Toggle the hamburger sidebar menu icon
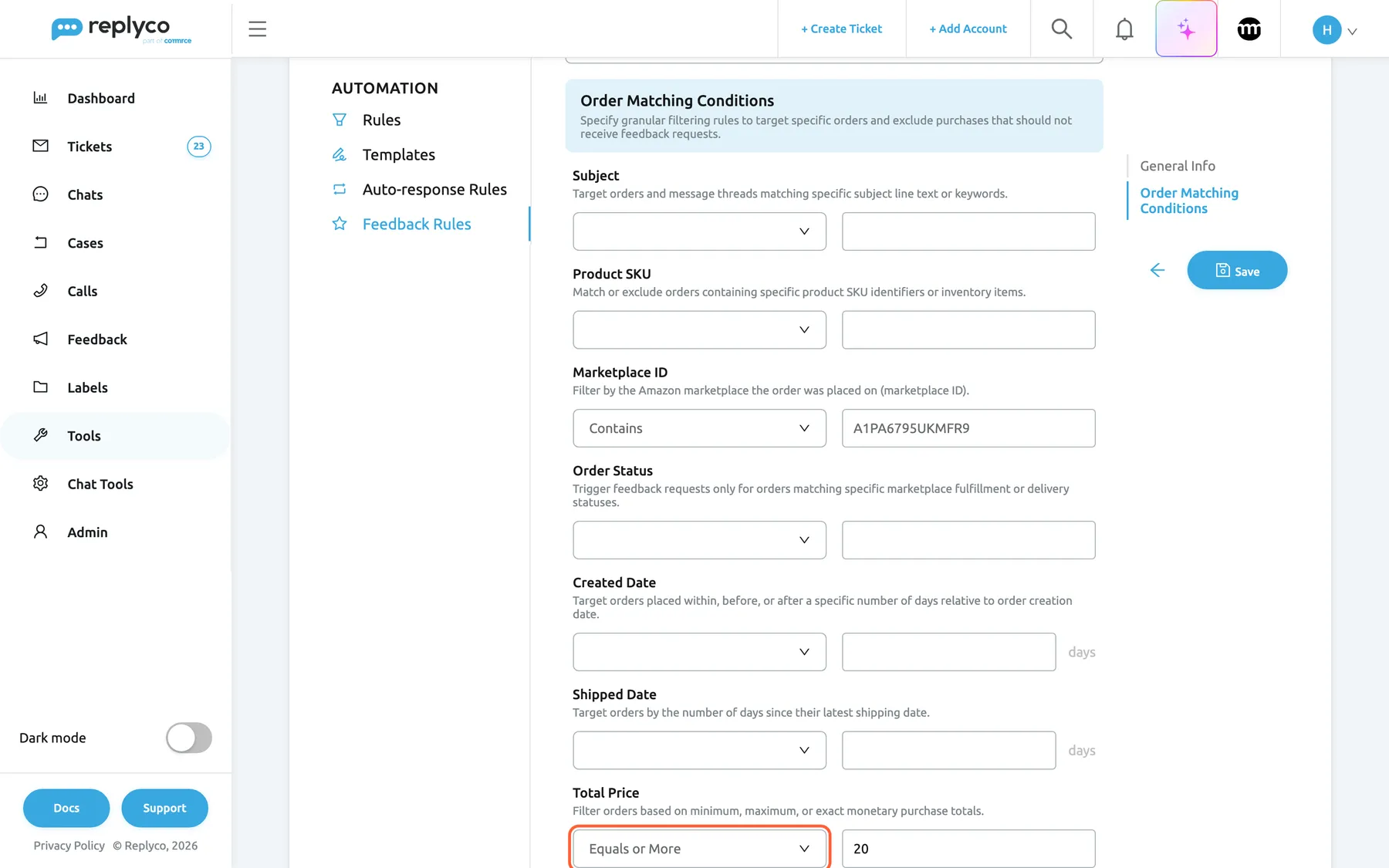 (257, 29)
